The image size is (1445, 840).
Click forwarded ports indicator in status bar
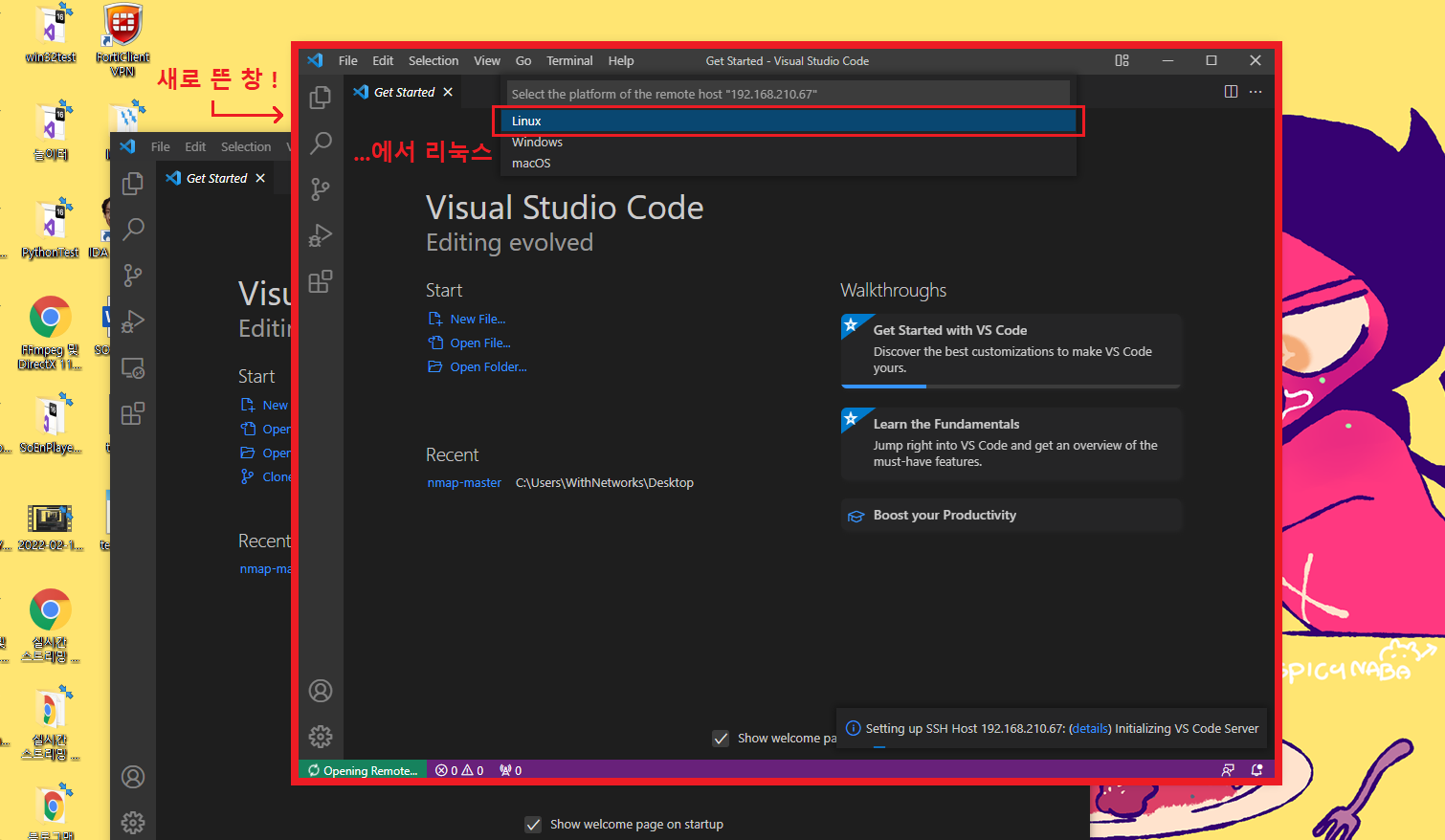pyautogui.click(x=510, y=770)
